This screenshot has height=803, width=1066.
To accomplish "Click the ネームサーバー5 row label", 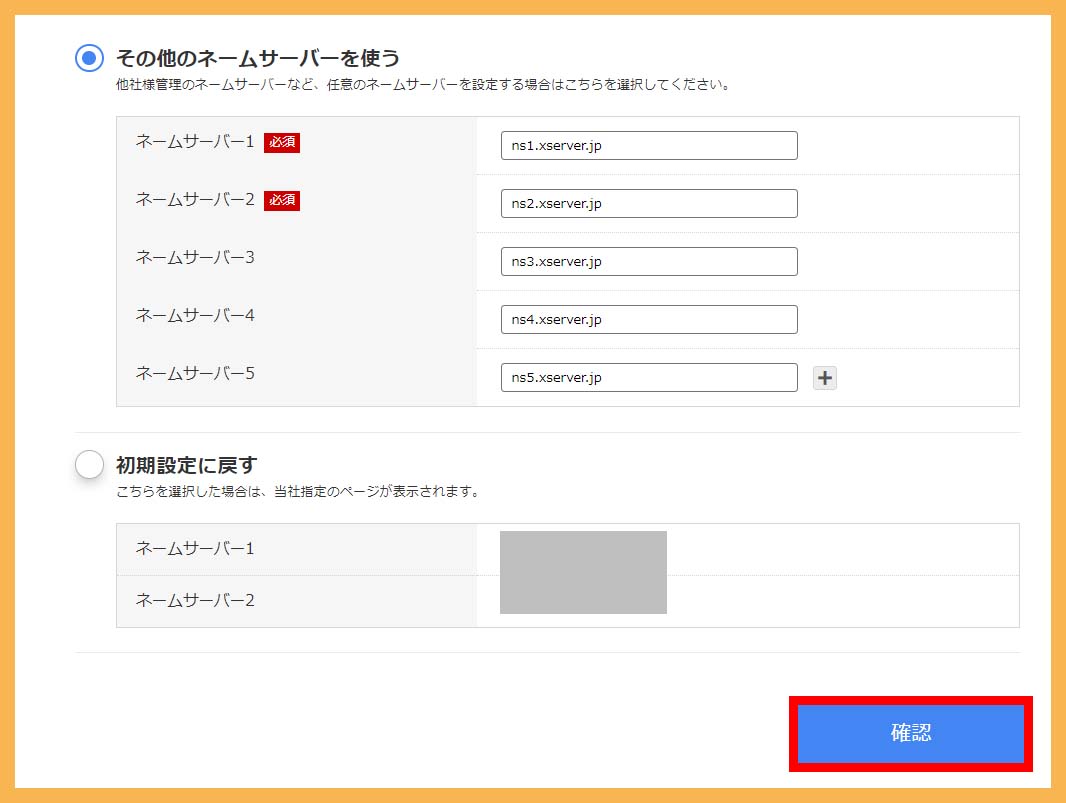I will [195, 374].
